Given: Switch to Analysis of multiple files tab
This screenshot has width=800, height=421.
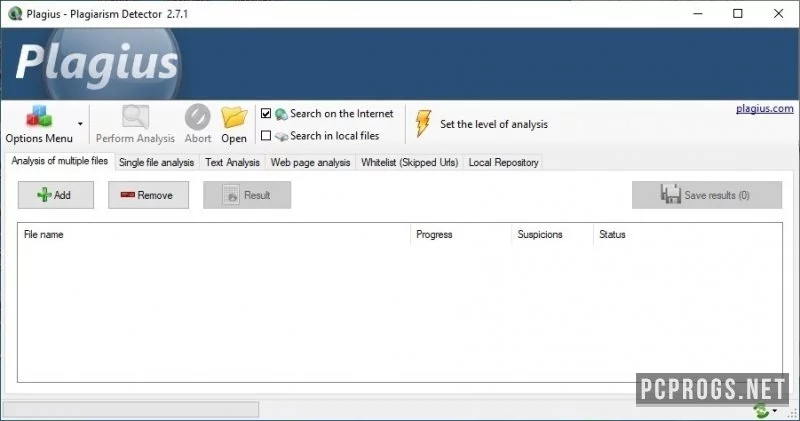Looking at the screenshot, I should 60,161.
